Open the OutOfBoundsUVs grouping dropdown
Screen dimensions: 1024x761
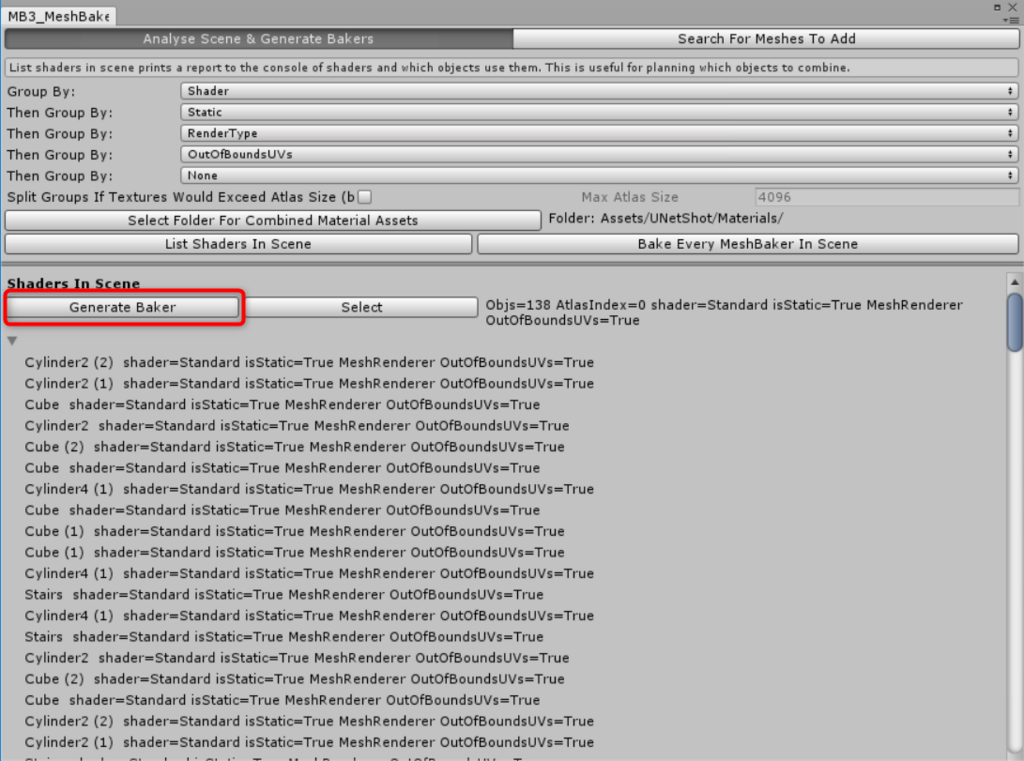[x=599, y=155]
